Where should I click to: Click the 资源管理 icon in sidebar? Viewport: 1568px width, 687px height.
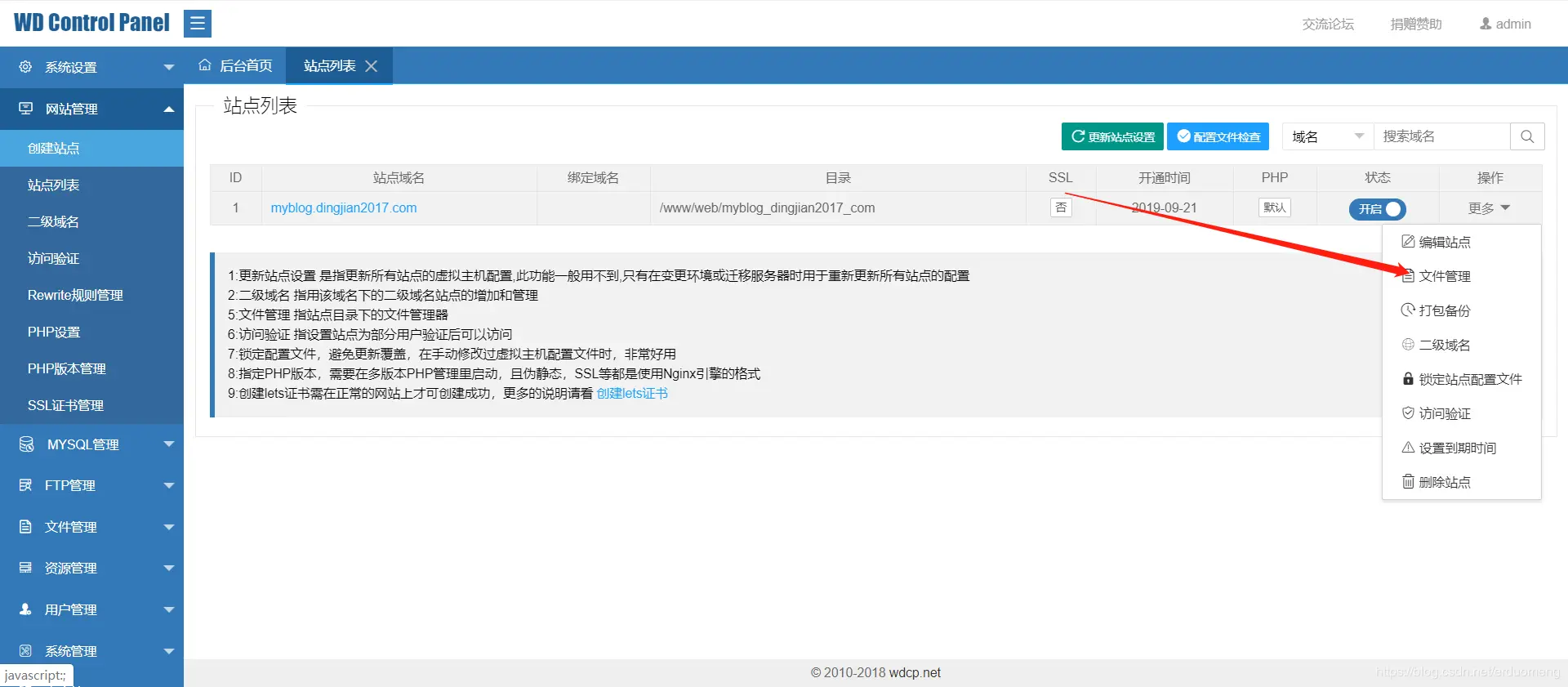click(25, 568)
